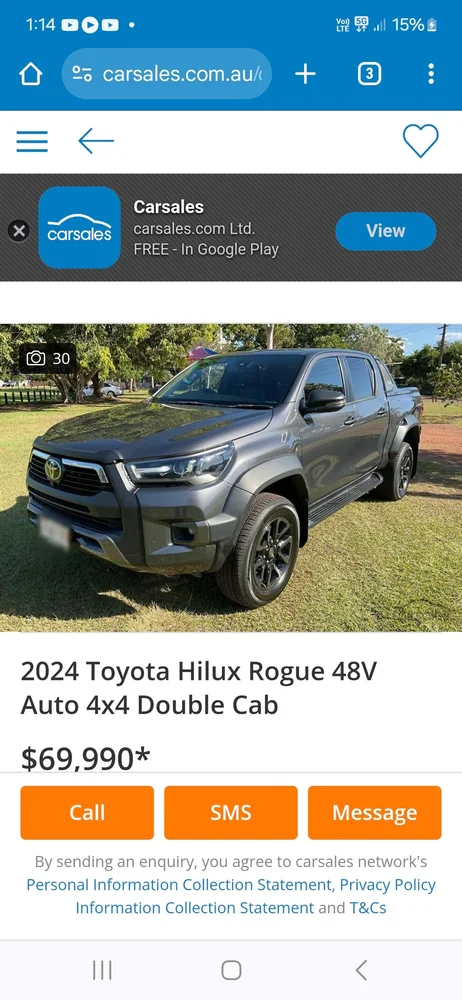The height and width of the screenshot is (1000, 462).
Task: Click View to open Carsales app
Action: (386, 231)
